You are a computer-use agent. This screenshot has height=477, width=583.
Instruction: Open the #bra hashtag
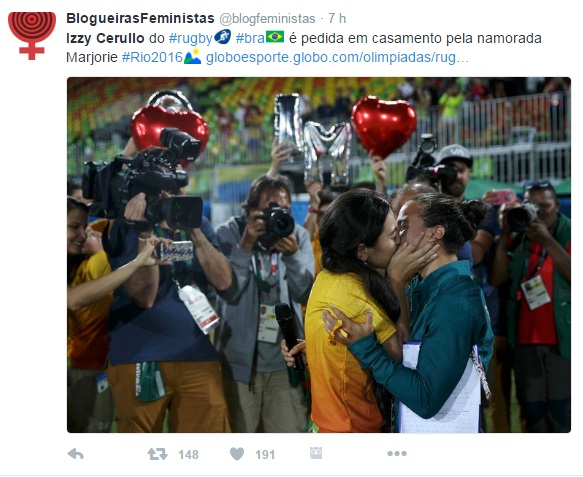coord(250,38)
